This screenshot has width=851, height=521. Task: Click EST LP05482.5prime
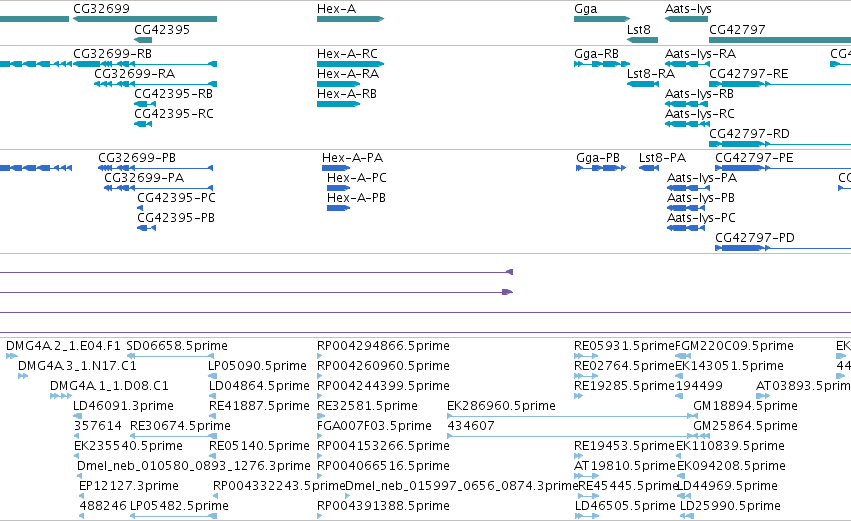pyautogui.click(x=179, y=506)
